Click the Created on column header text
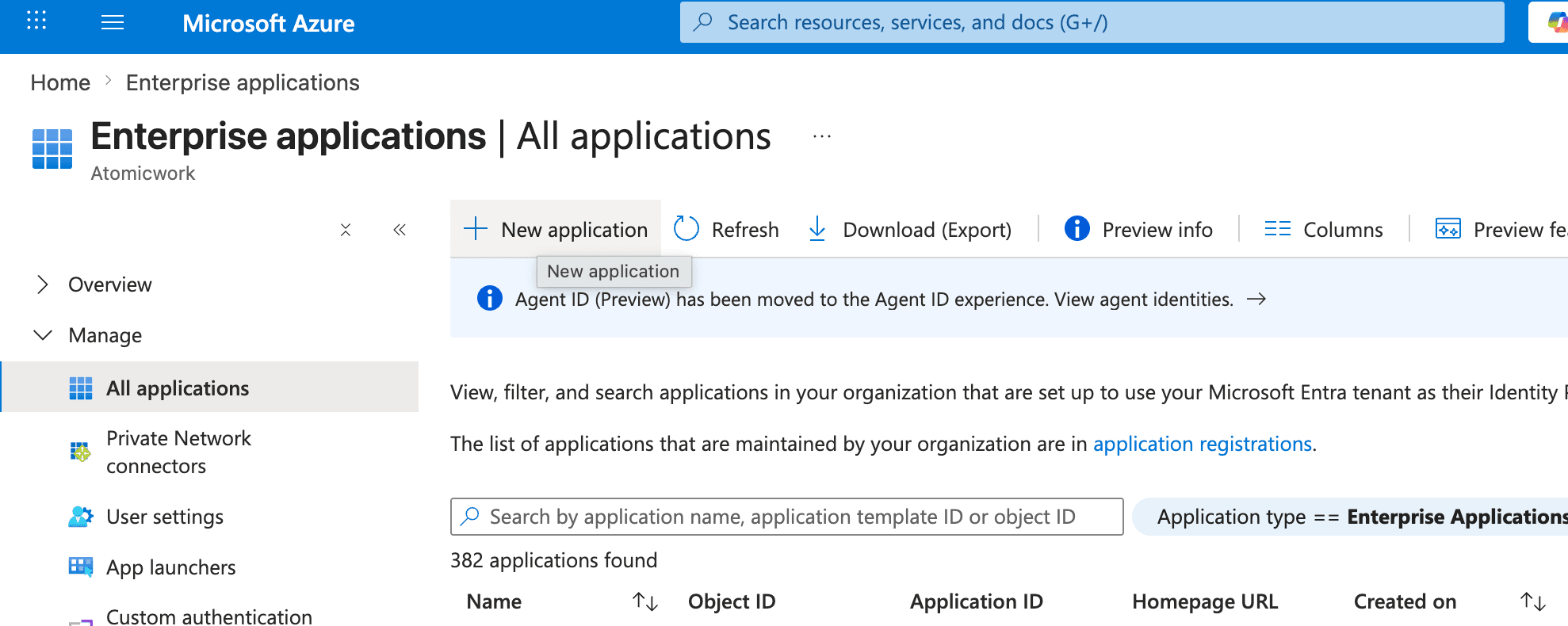 pyautogui.click(x=1405, y=601)
